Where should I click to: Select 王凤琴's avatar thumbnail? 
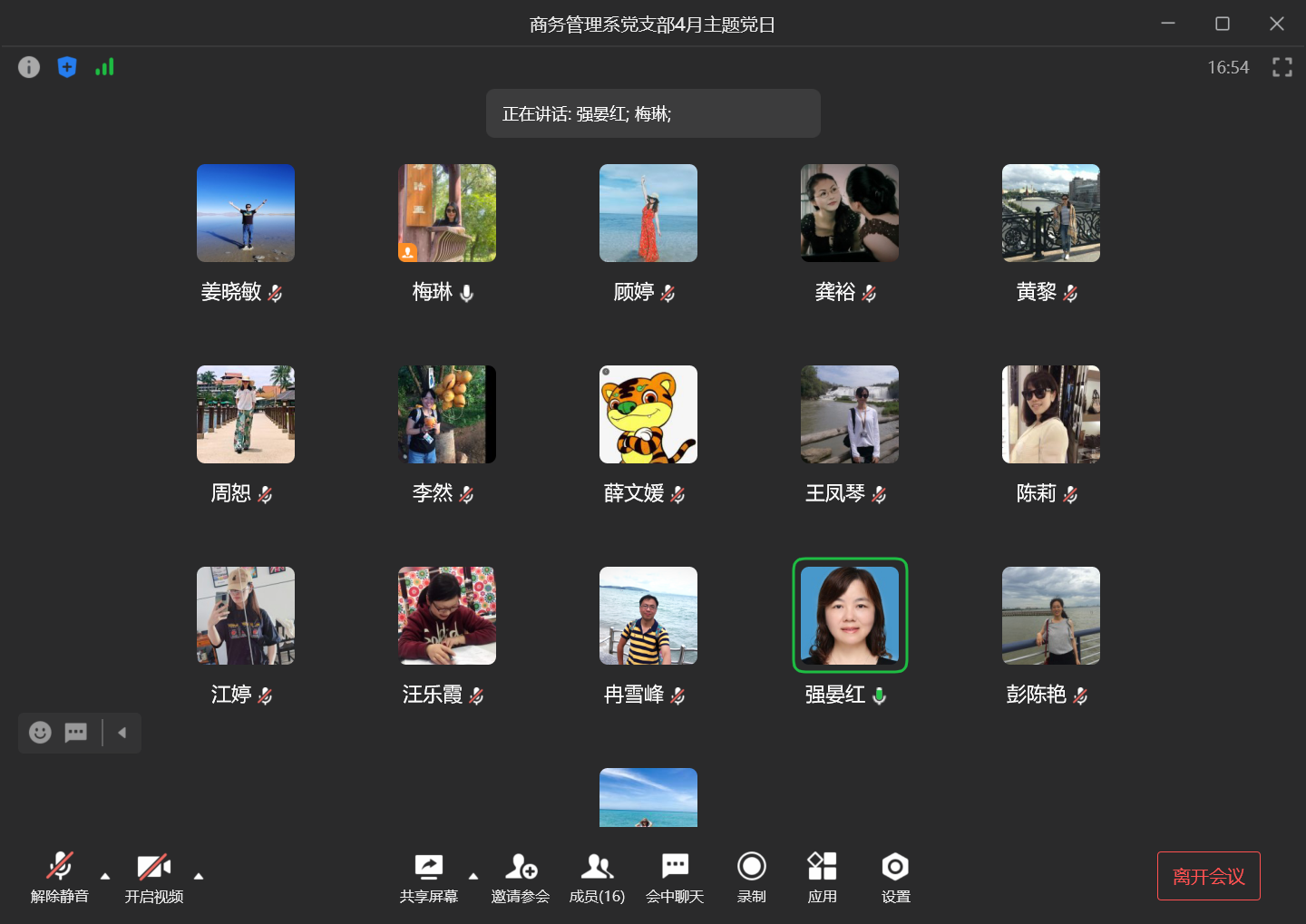[850, 414]
